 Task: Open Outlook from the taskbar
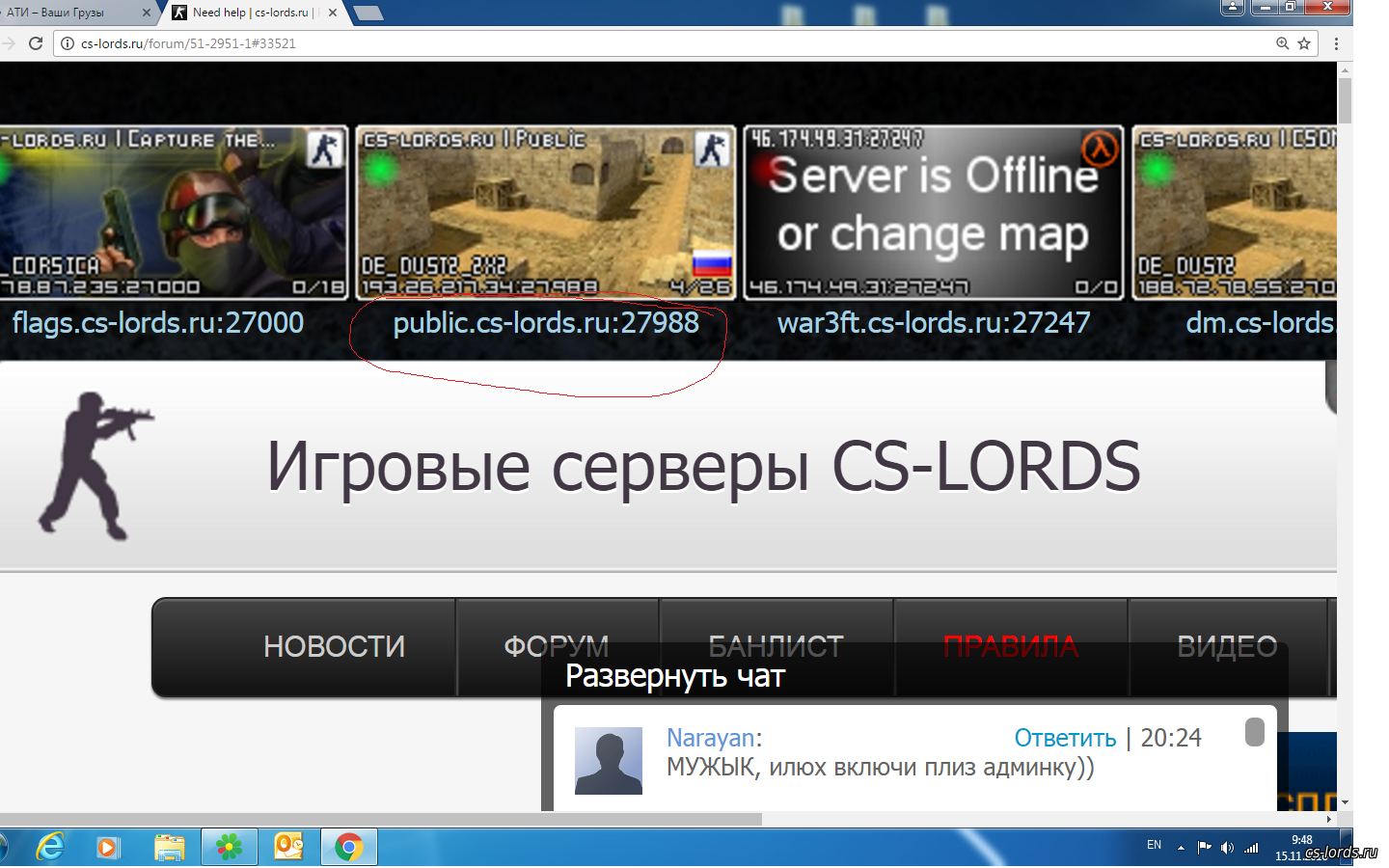[x=288, y=848]
